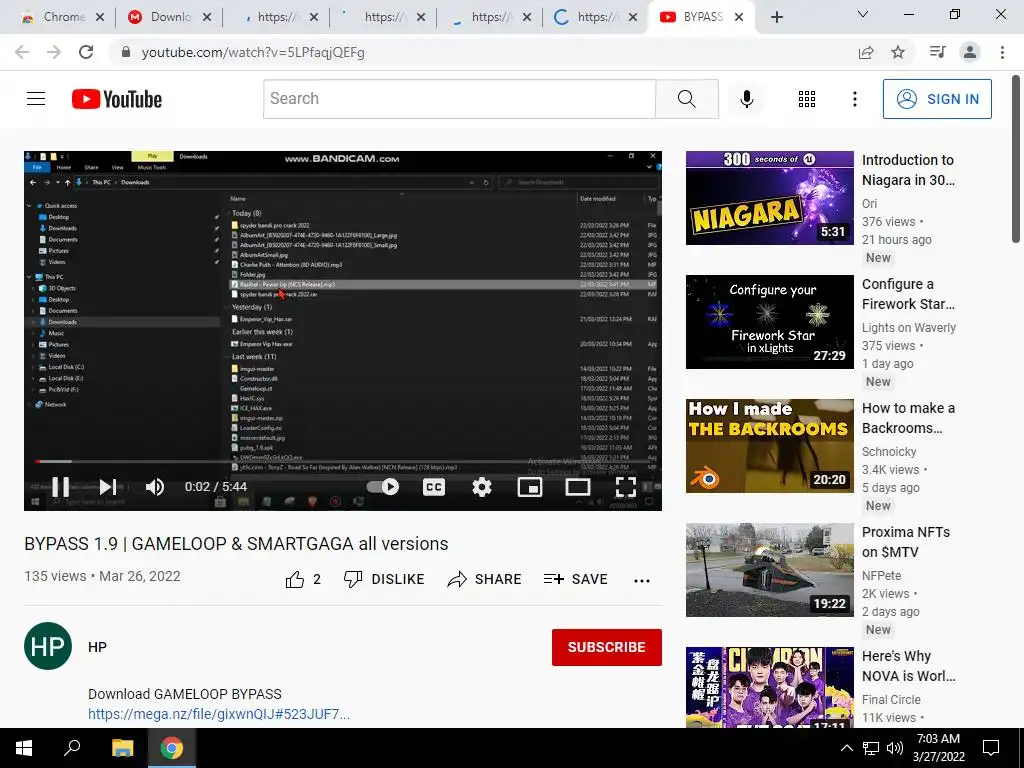The image size is (1024, 768).
Task: Open Windows taskbar search
Action: [72, 748]
